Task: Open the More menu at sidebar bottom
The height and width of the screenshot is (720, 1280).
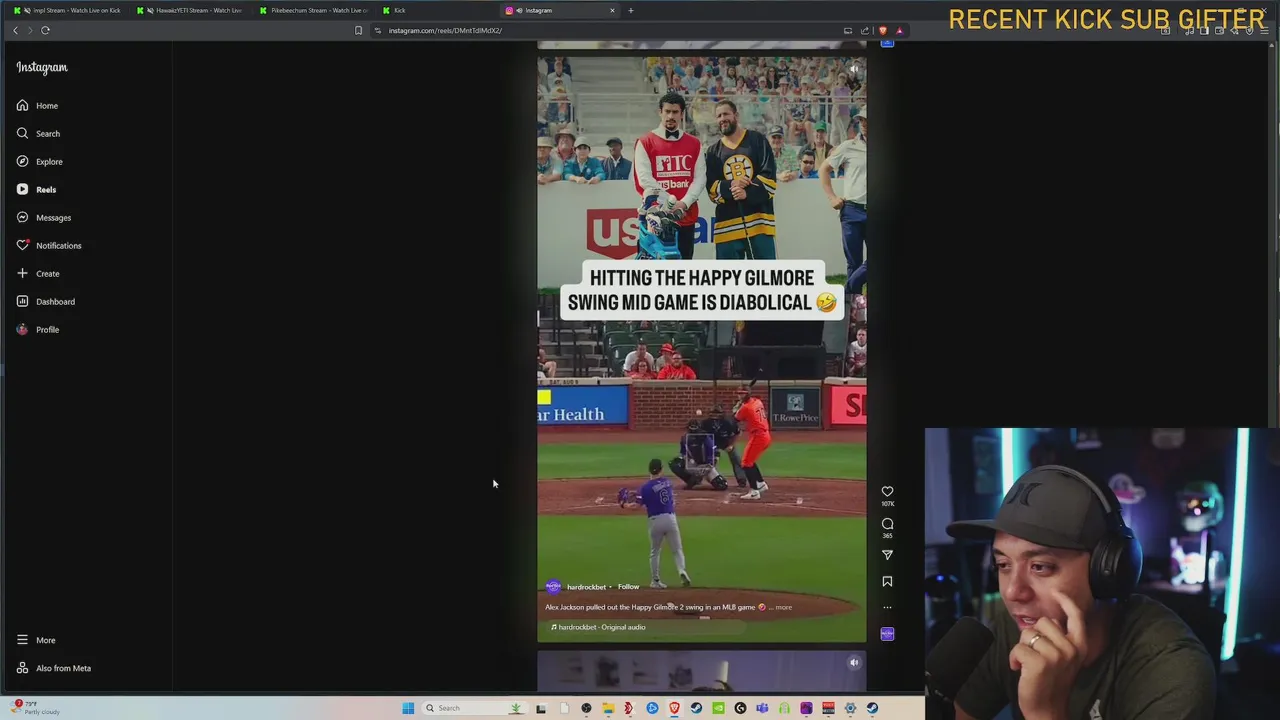Action: pyautogui.click(x=36, y=640)
